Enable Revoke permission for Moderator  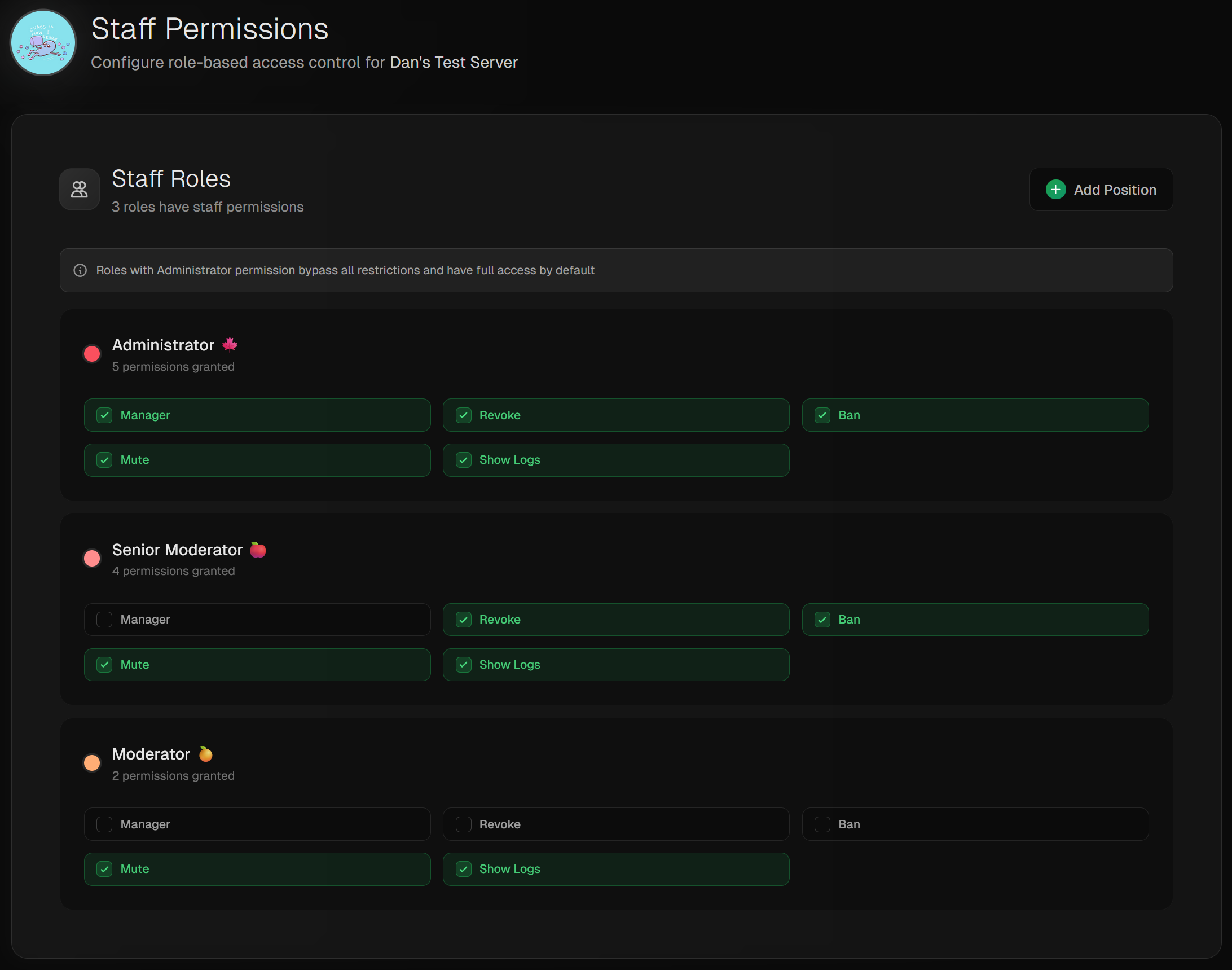point(463,824)
